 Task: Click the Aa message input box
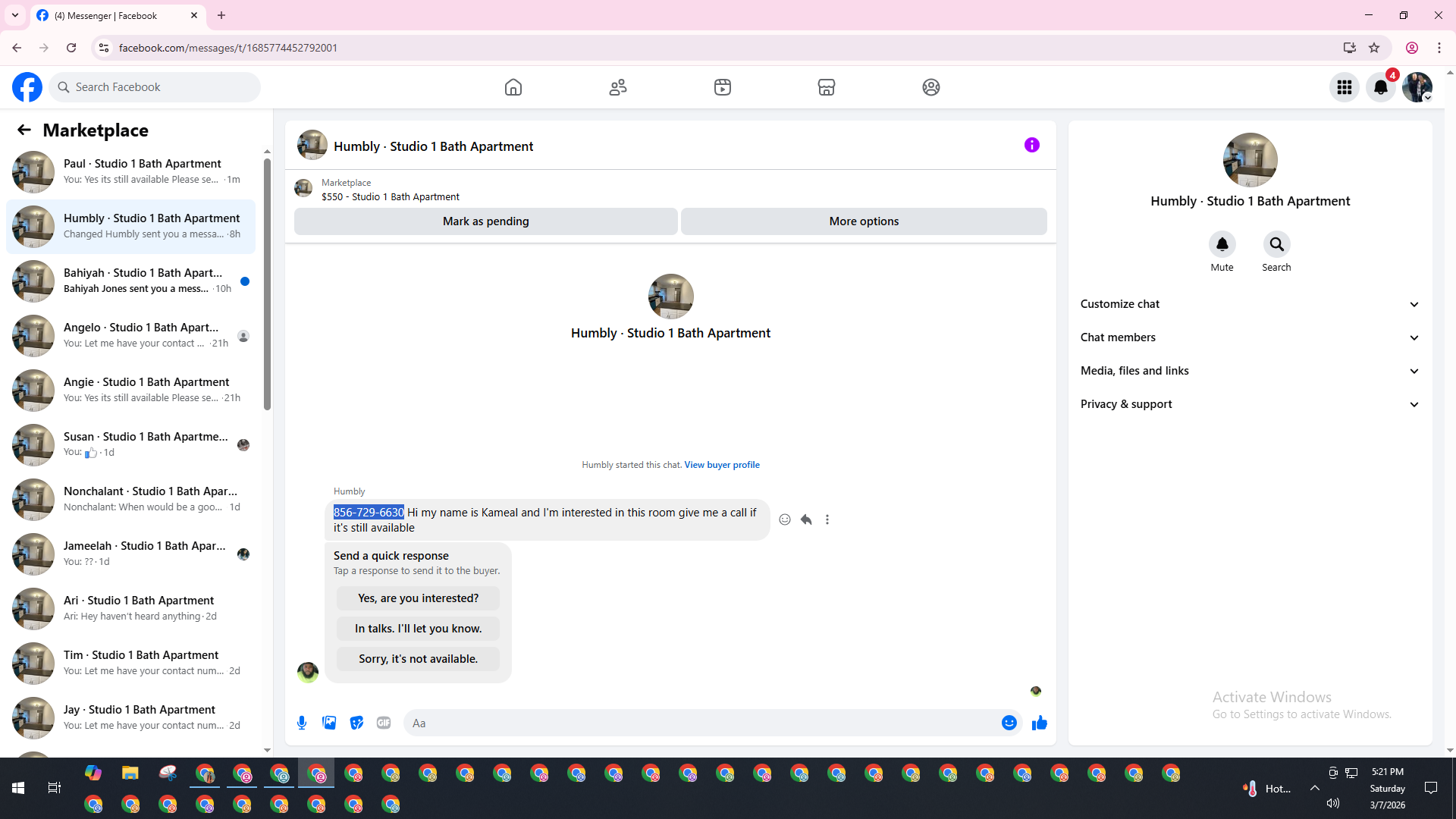click(x=702, y=723)
